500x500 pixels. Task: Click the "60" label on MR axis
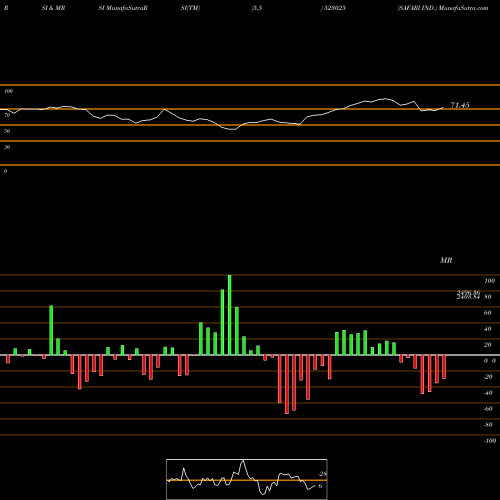487,313
